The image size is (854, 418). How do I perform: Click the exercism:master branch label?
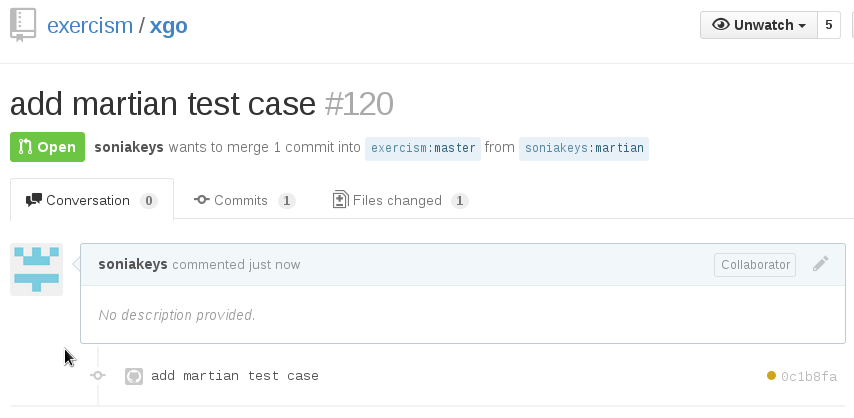point(423,148)
